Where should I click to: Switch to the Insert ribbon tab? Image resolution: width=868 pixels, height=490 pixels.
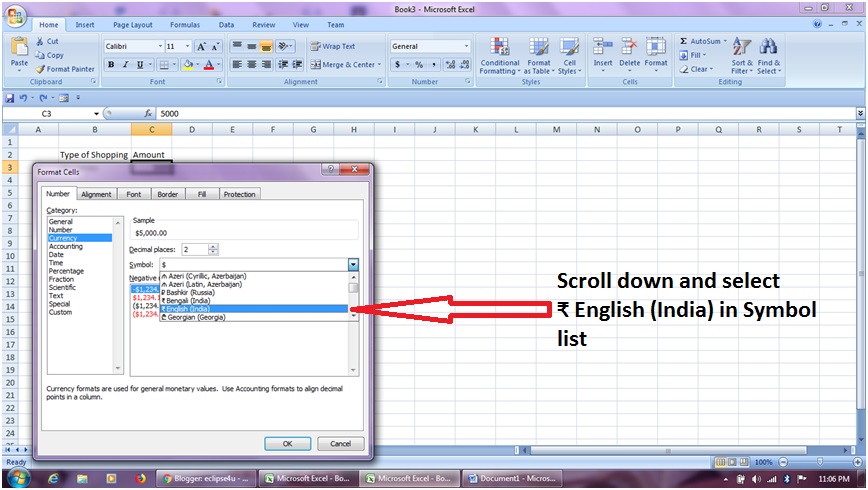[85, 25]
